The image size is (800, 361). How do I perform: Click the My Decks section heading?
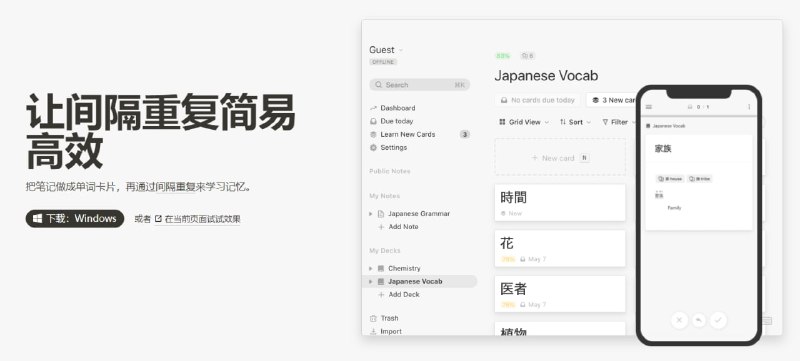(385, 250)
